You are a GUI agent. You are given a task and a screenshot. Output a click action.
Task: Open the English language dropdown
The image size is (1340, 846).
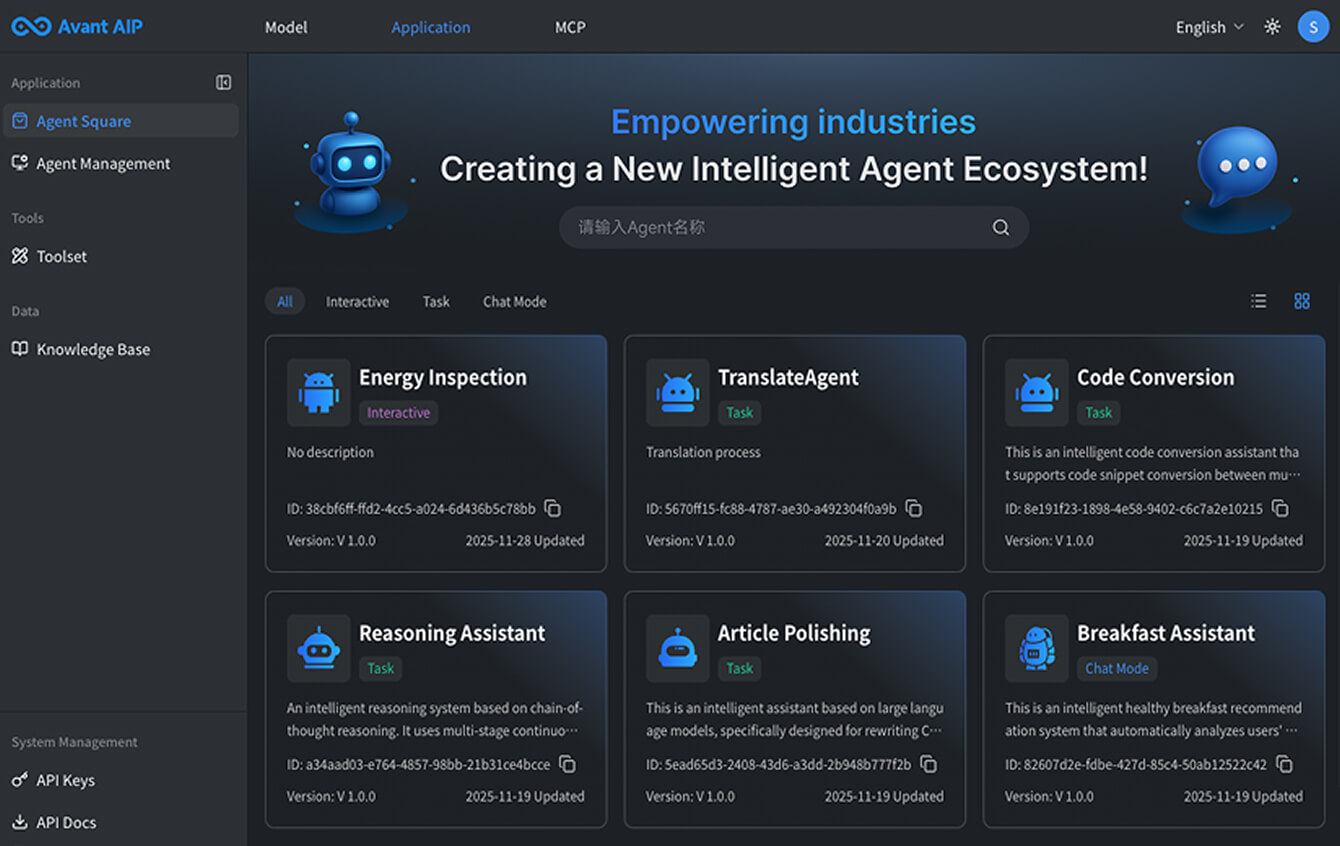pyautogui.click(x=1209, y=27)
